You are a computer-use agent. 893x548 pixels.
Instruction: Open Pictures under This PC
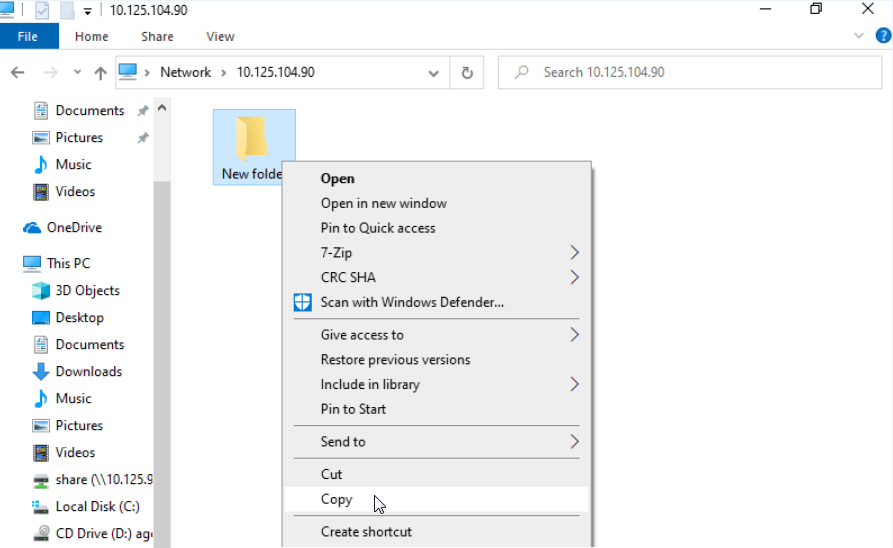point(79,426)
